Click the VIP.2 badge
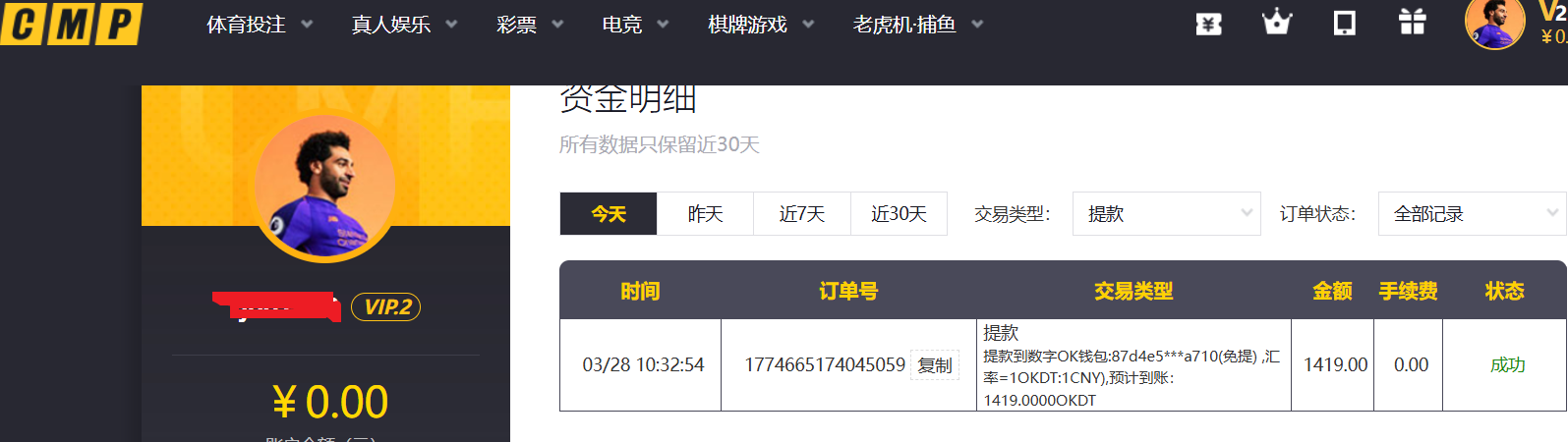1568x442 pixels. pyautogui.click(x=386, y=307)
